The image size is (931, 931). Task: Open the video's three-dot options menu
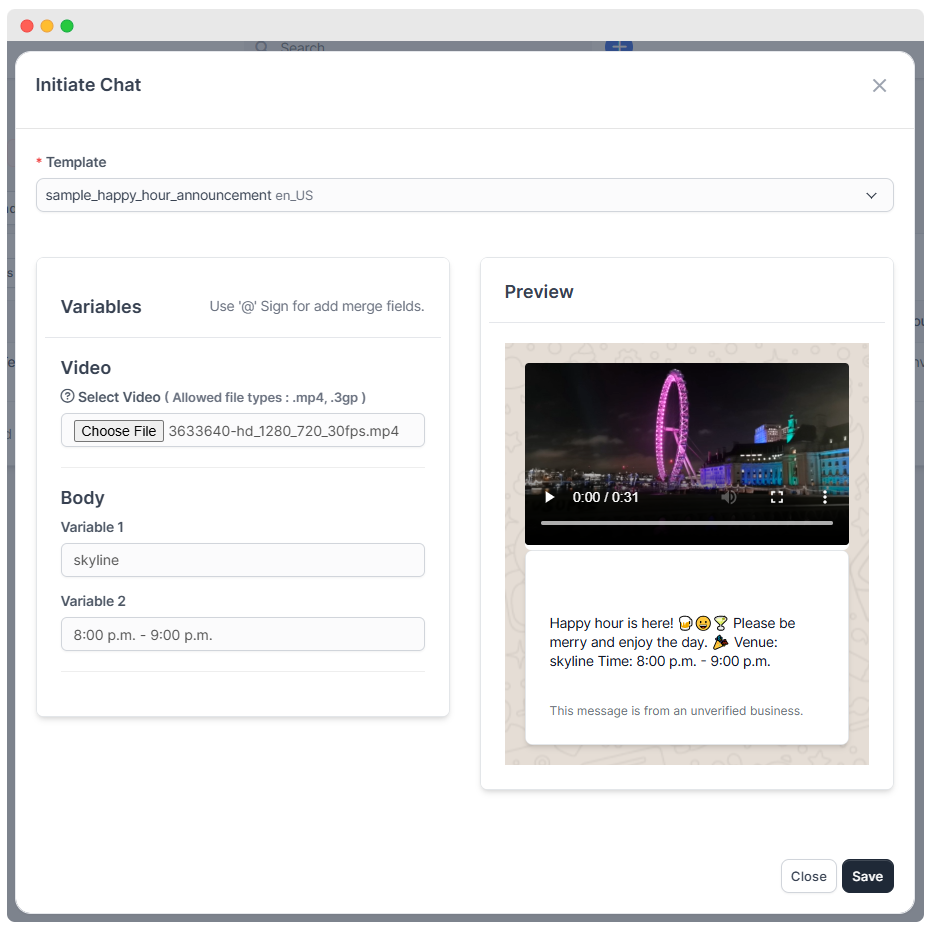825,497
